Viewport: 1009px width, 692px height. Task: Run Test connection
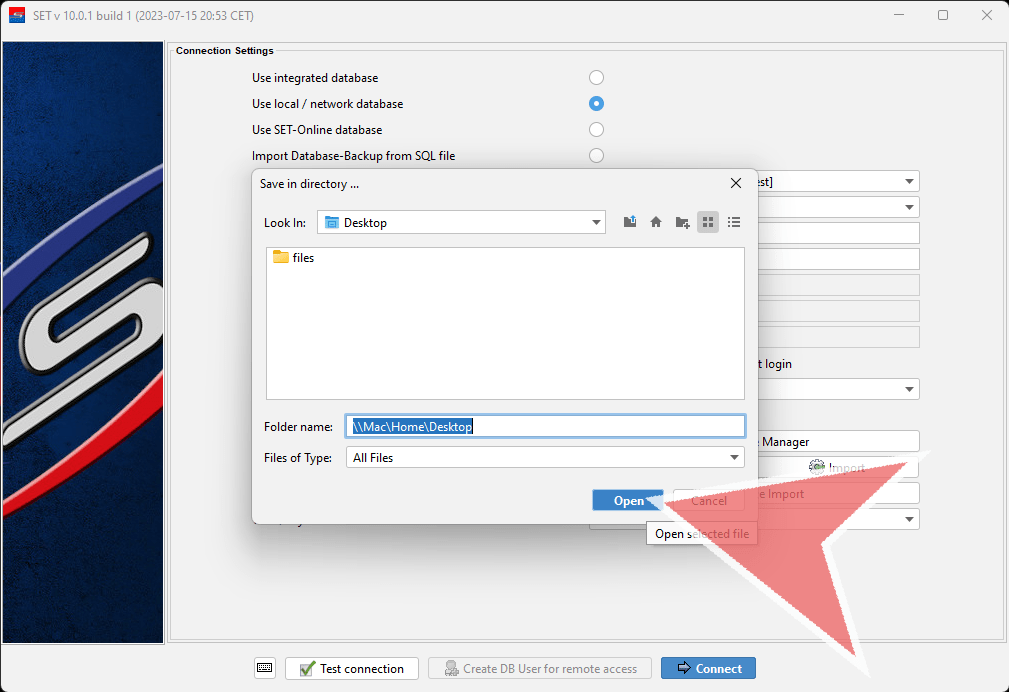[351, 668]
